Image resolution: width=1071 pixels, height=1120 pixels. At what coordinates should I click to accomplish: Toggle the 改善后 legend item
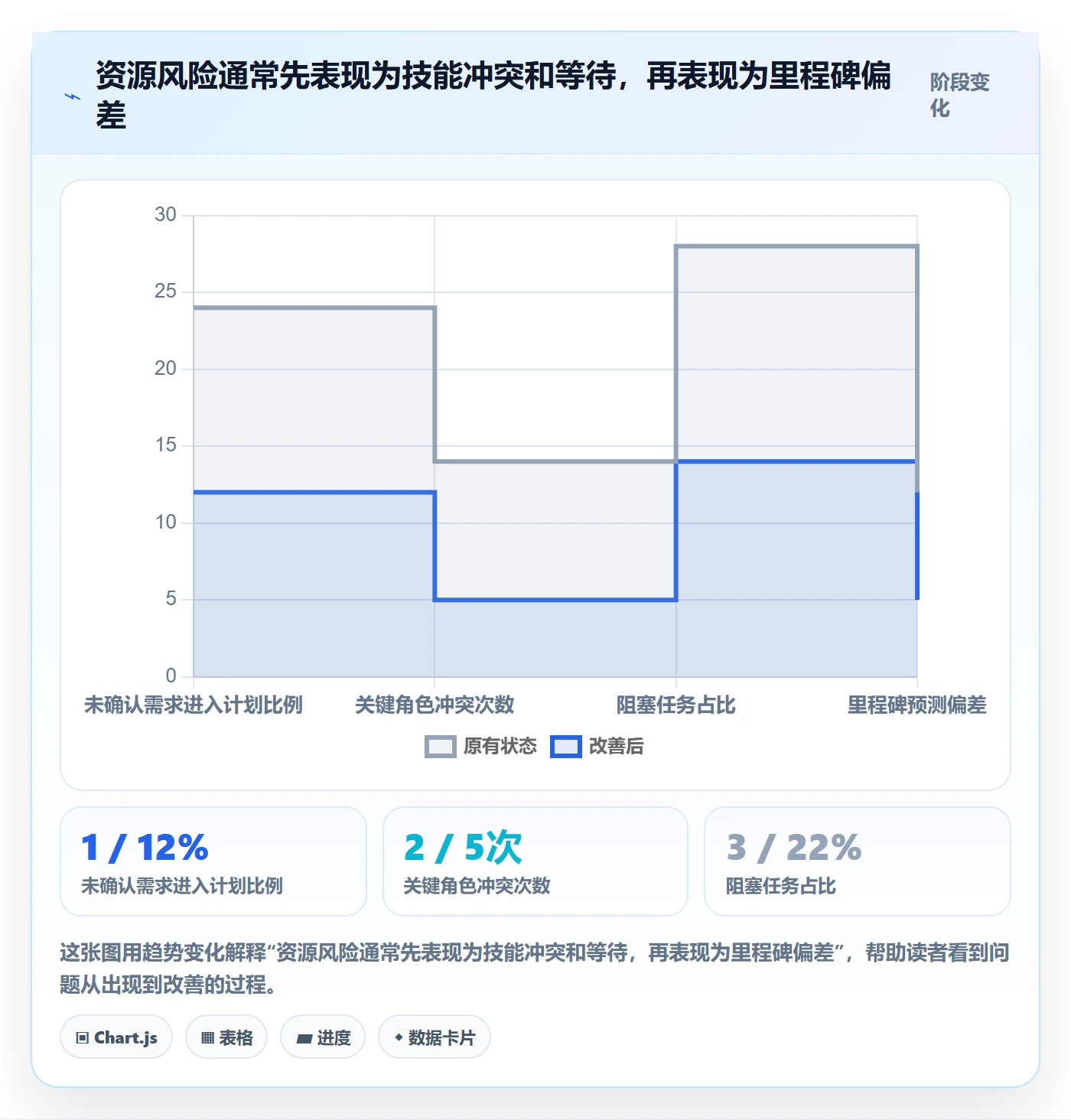click(x=597, y=746)
